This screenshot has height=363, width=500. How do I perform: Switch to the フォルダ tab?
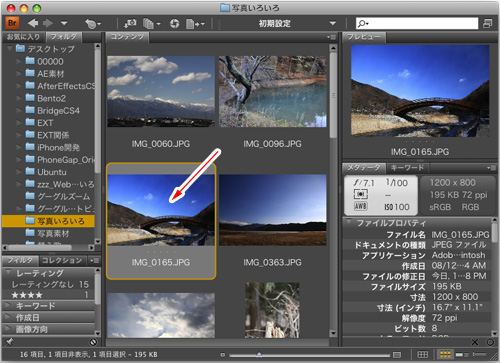pyautogui.click(x=64, y=37)
